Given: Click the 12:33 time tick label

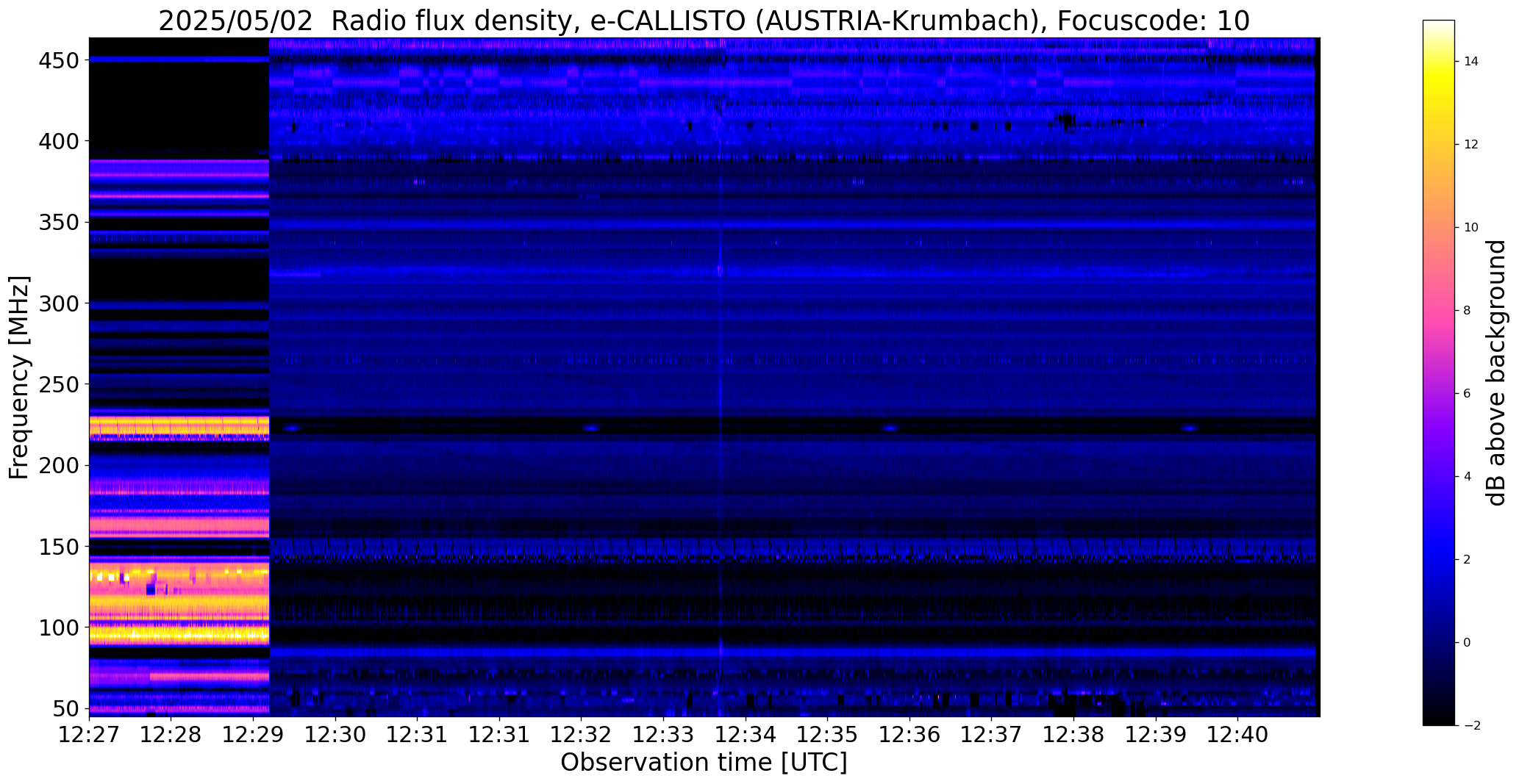Looking at the screenshot, I should (663, 734).
